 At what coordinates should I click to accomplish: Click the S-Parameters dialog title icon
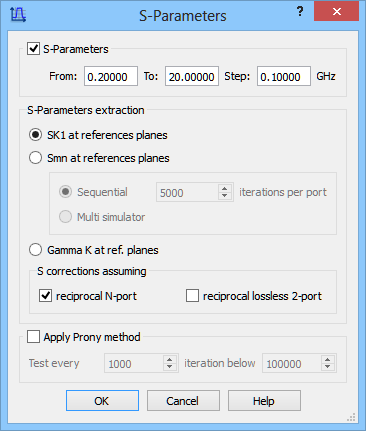tap(18, 15)
